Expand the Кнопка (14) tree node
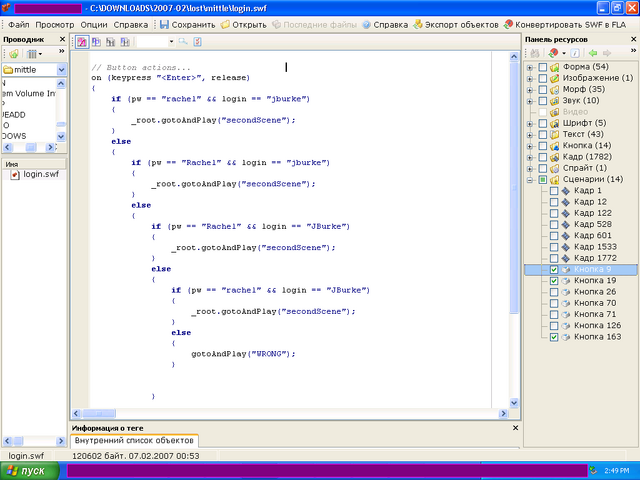The width and height of the screenshot is (640, 480). pyautogui.click(x=530, y=146)
